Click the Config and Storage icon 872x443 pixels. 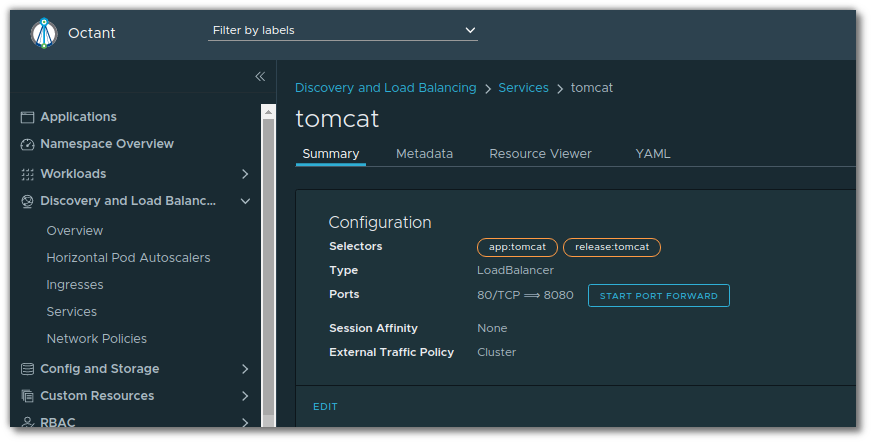(27, 369)
